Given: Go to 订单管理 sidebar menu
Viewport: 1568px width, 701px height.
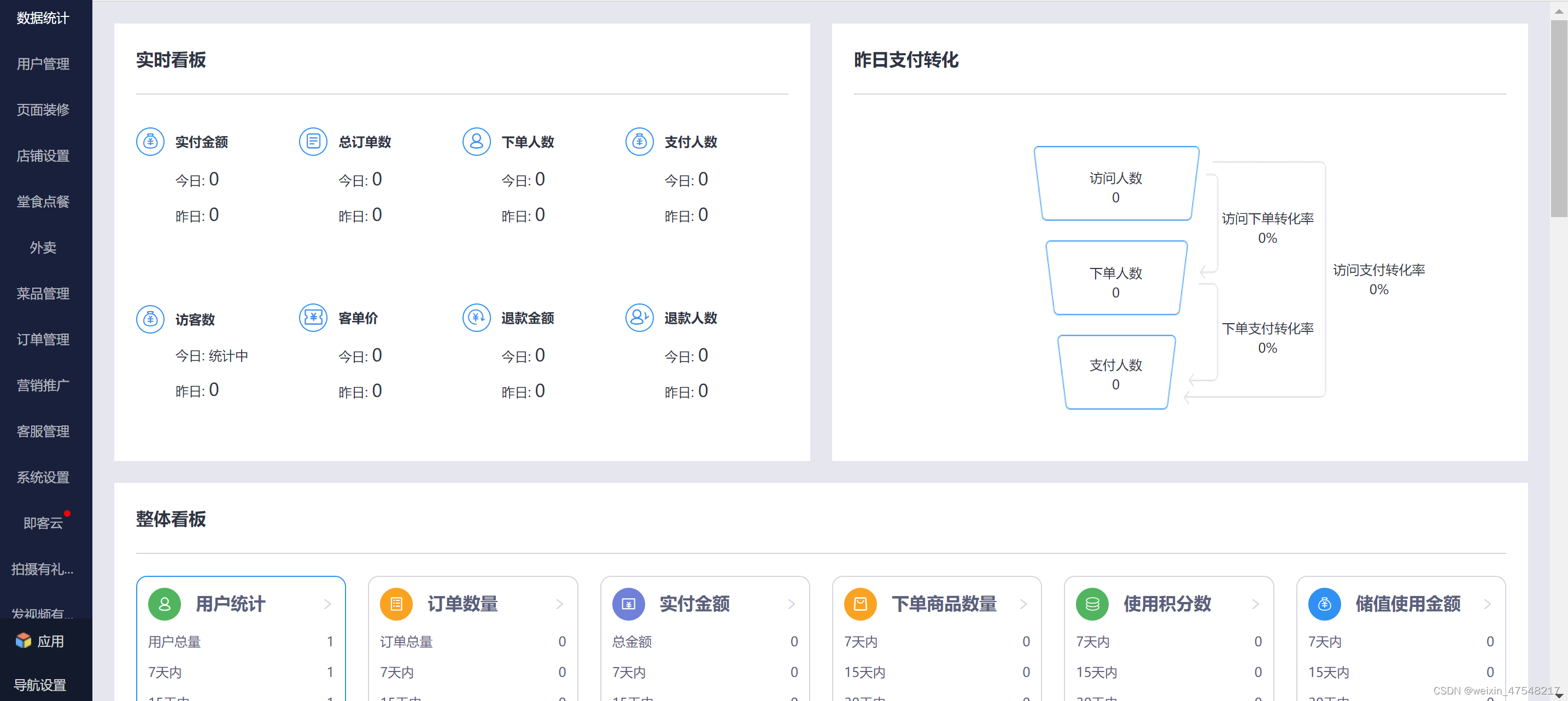Looking at the screenshot, I should pos(43,339).
